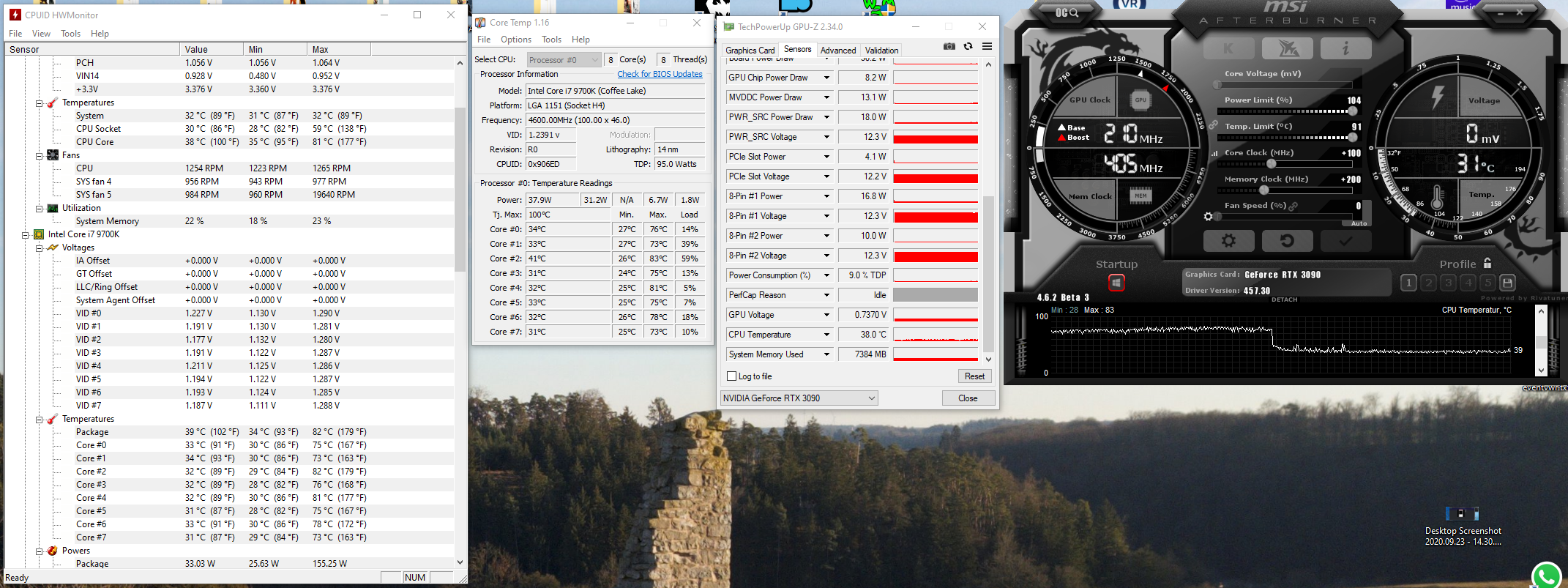Select Afterburner profile slot 1
This screenshot has height=588, width=1568.
click(x=1408, y=283)
